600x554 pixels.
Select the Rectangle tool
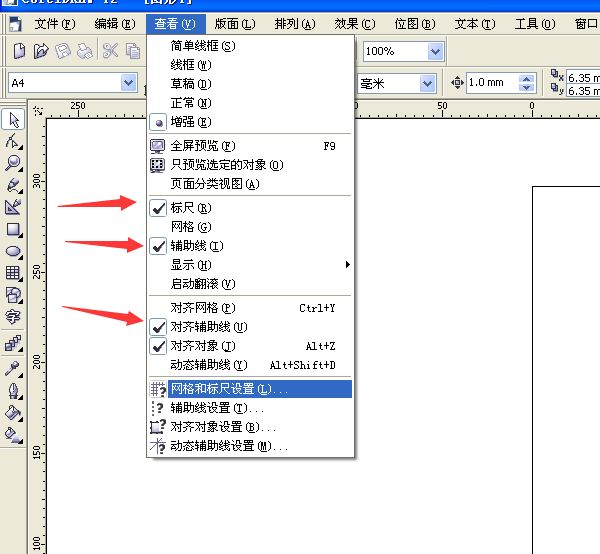click(13, 229)
